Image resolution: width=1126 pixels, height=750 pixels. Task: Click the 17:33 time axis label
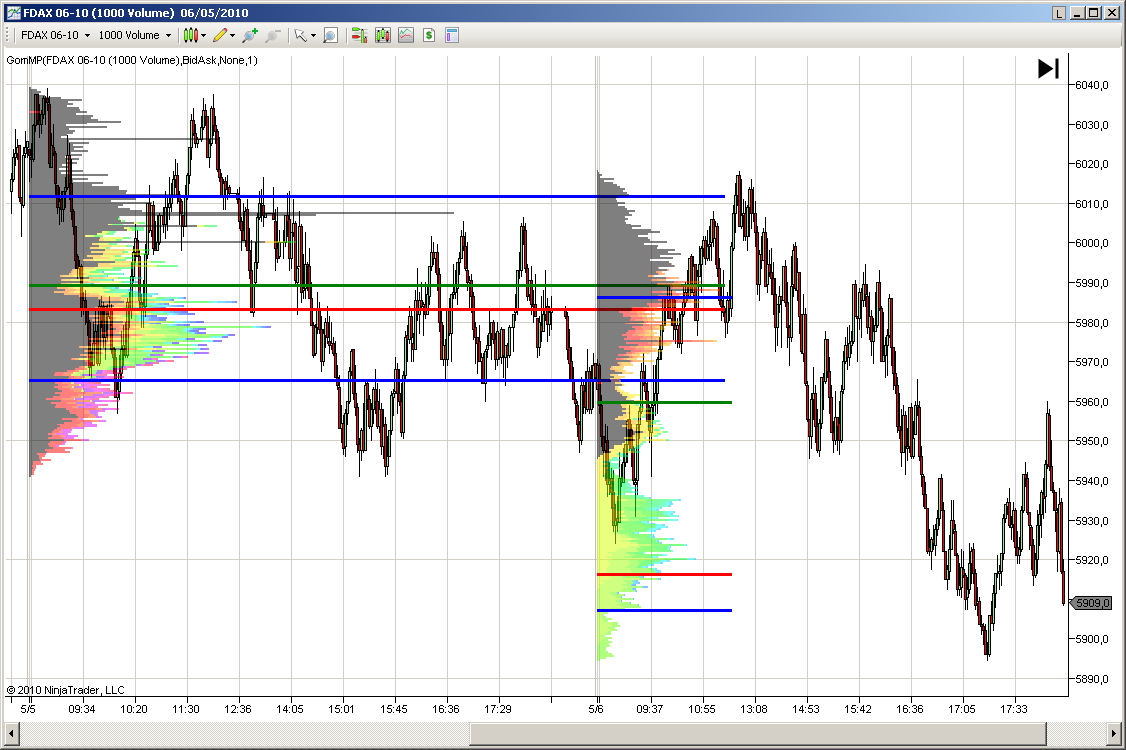1014,709
